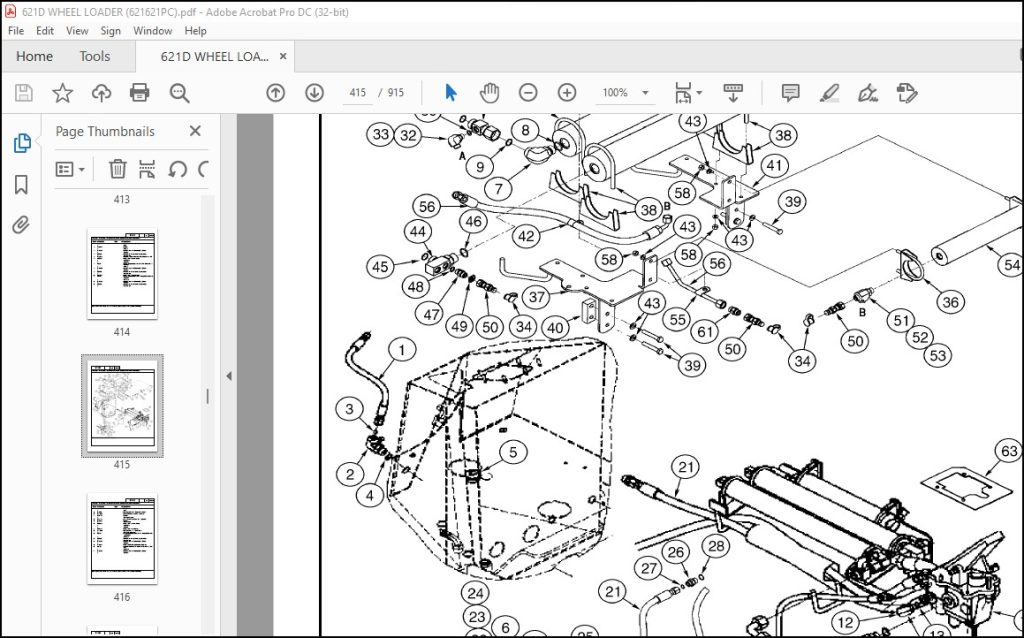Go to the next page arrow
The width and height of the screenshot is (1024, 638).
click(314, 93)
